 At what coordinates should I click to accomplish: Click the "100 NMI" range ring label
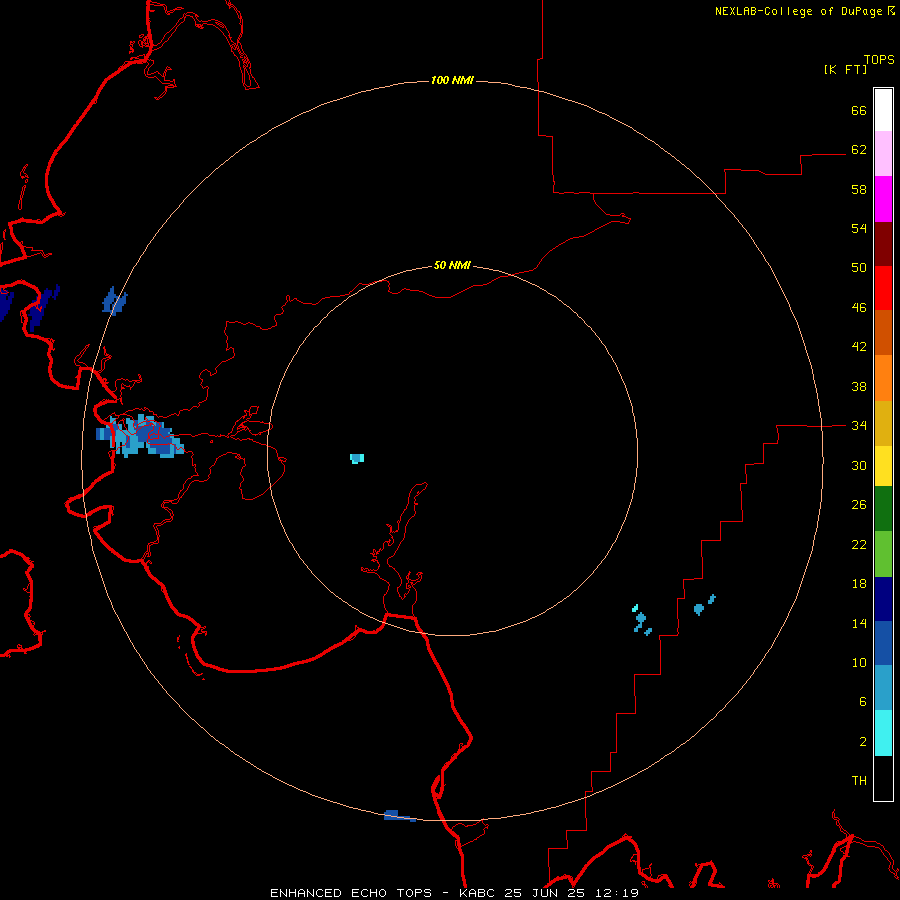452,80
